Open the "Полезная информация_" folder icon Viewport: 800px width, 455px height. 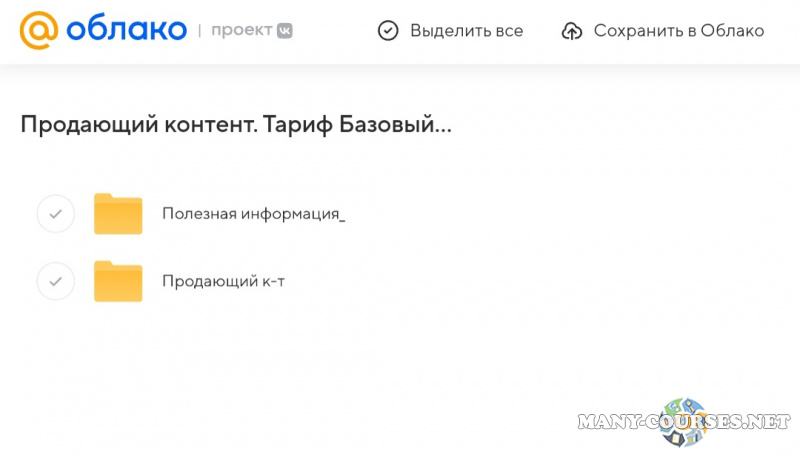(x=118, y=213)
